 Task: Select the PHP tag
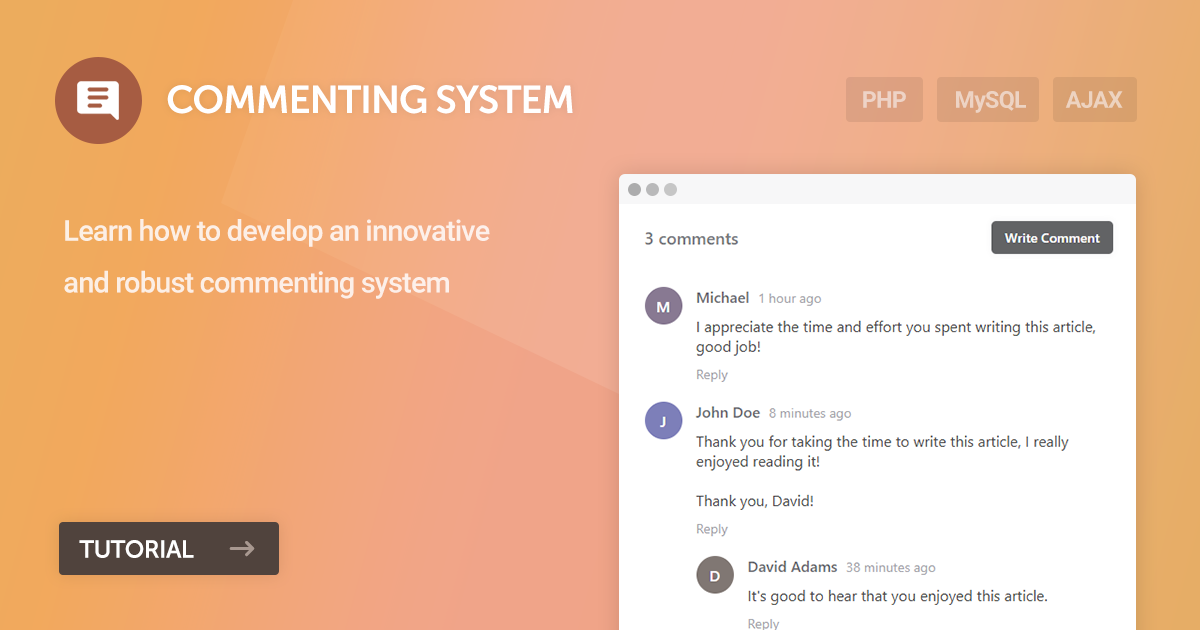click(x=884, y=100)
